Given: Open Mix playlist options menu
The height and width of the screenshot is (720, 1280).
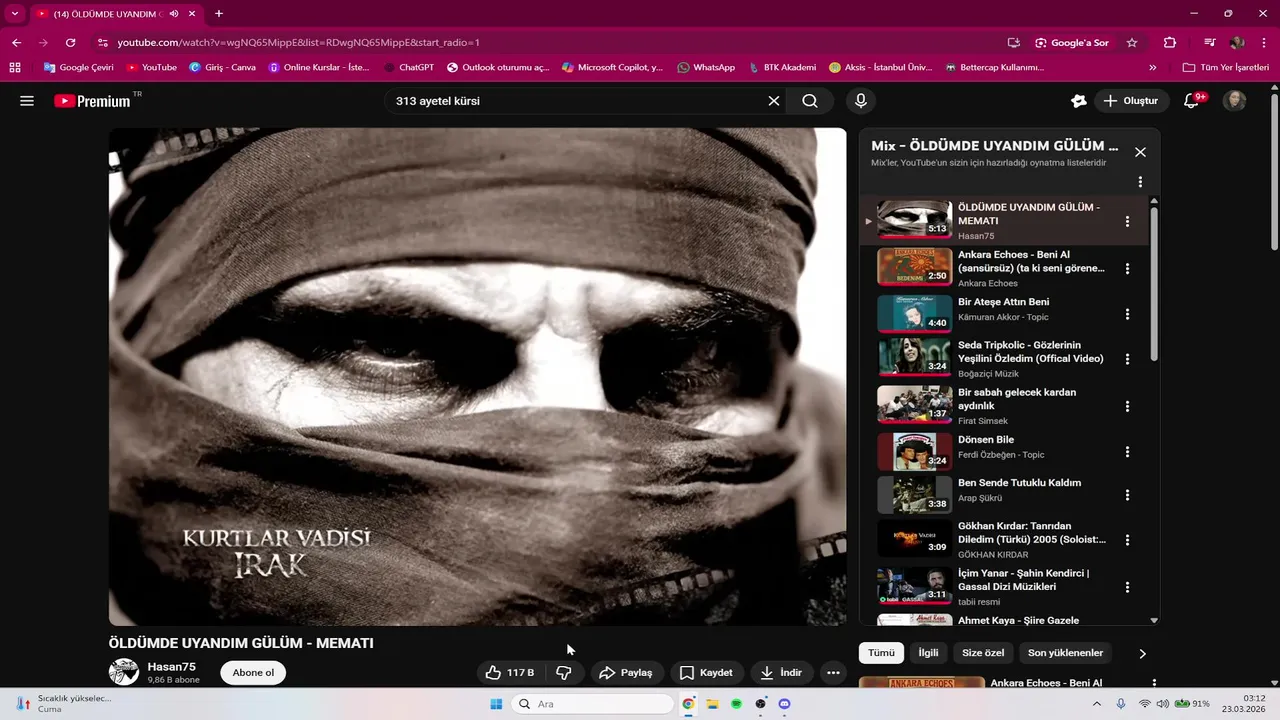Looking at the screenshot, I should coord(1140,182).
